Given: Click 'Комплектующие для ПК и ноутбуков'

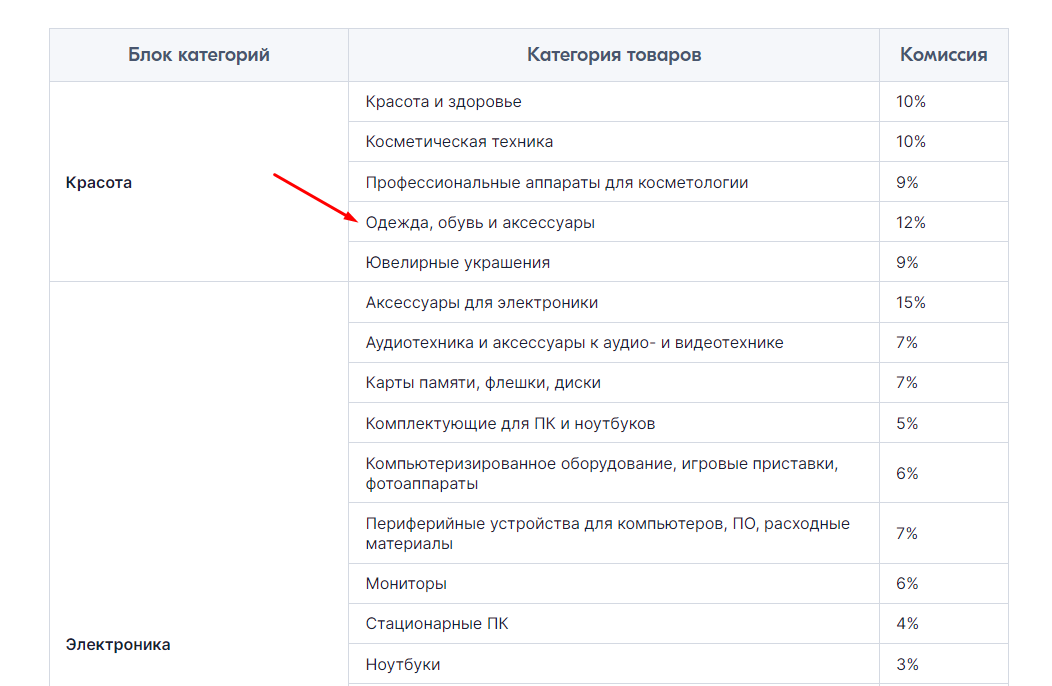Looking at the screenshot, I should (511, 424).
